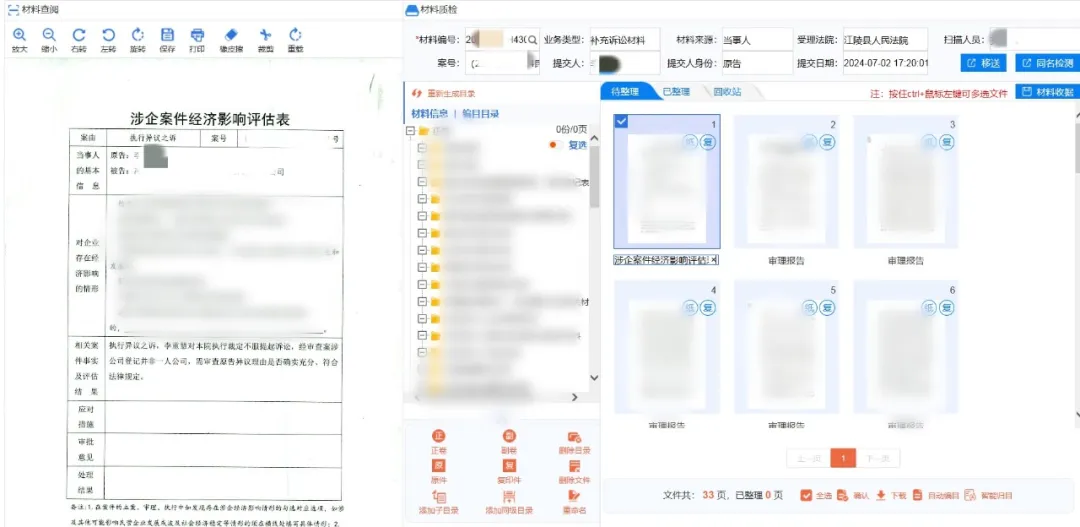Click the 下一页 next page button

[x=878, y=458]
